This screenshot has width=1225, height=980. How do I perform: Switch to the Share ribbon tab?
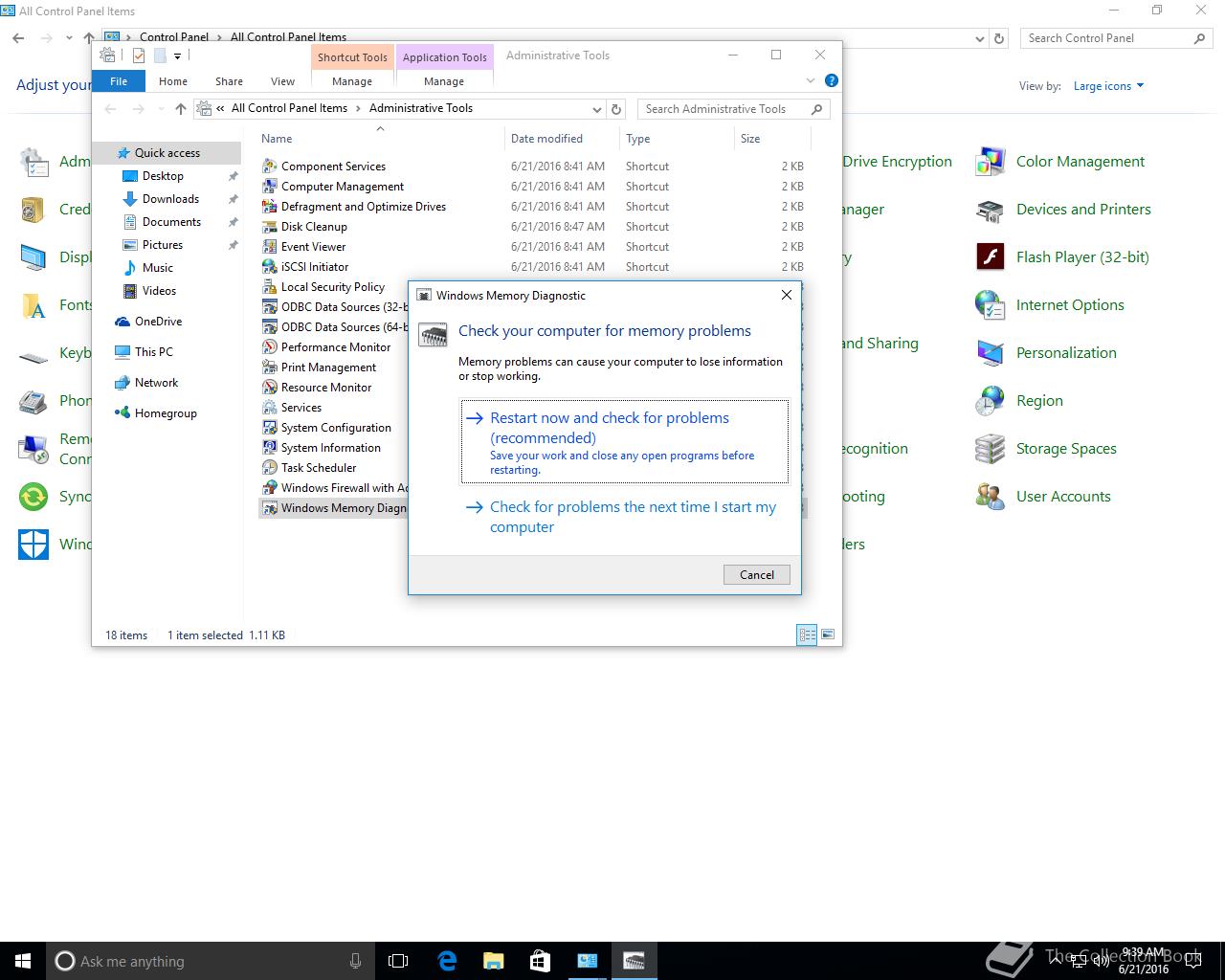pos(229,81)
